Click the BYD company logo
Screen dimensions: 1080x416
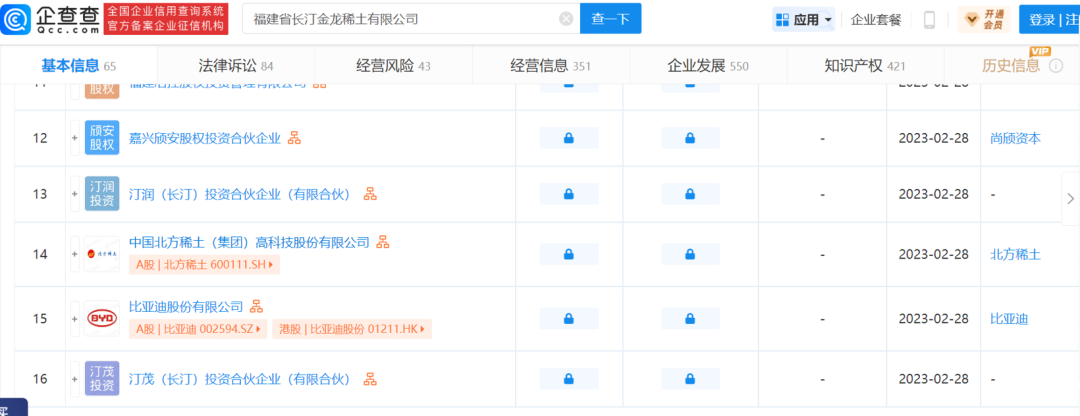102,318
